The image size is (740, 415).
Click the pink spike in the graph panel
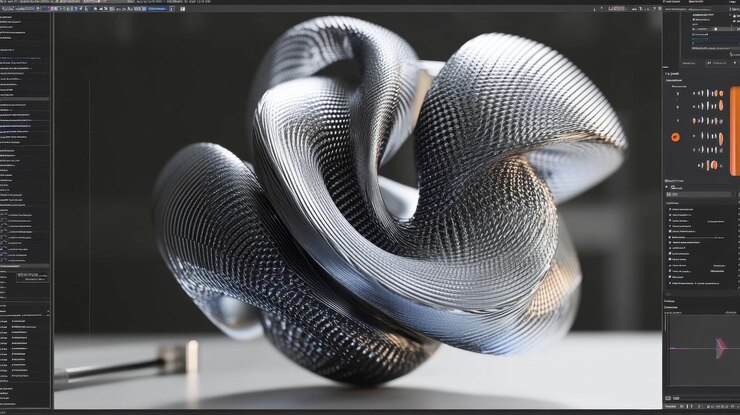pyautogui.click(x=721, y=348)
